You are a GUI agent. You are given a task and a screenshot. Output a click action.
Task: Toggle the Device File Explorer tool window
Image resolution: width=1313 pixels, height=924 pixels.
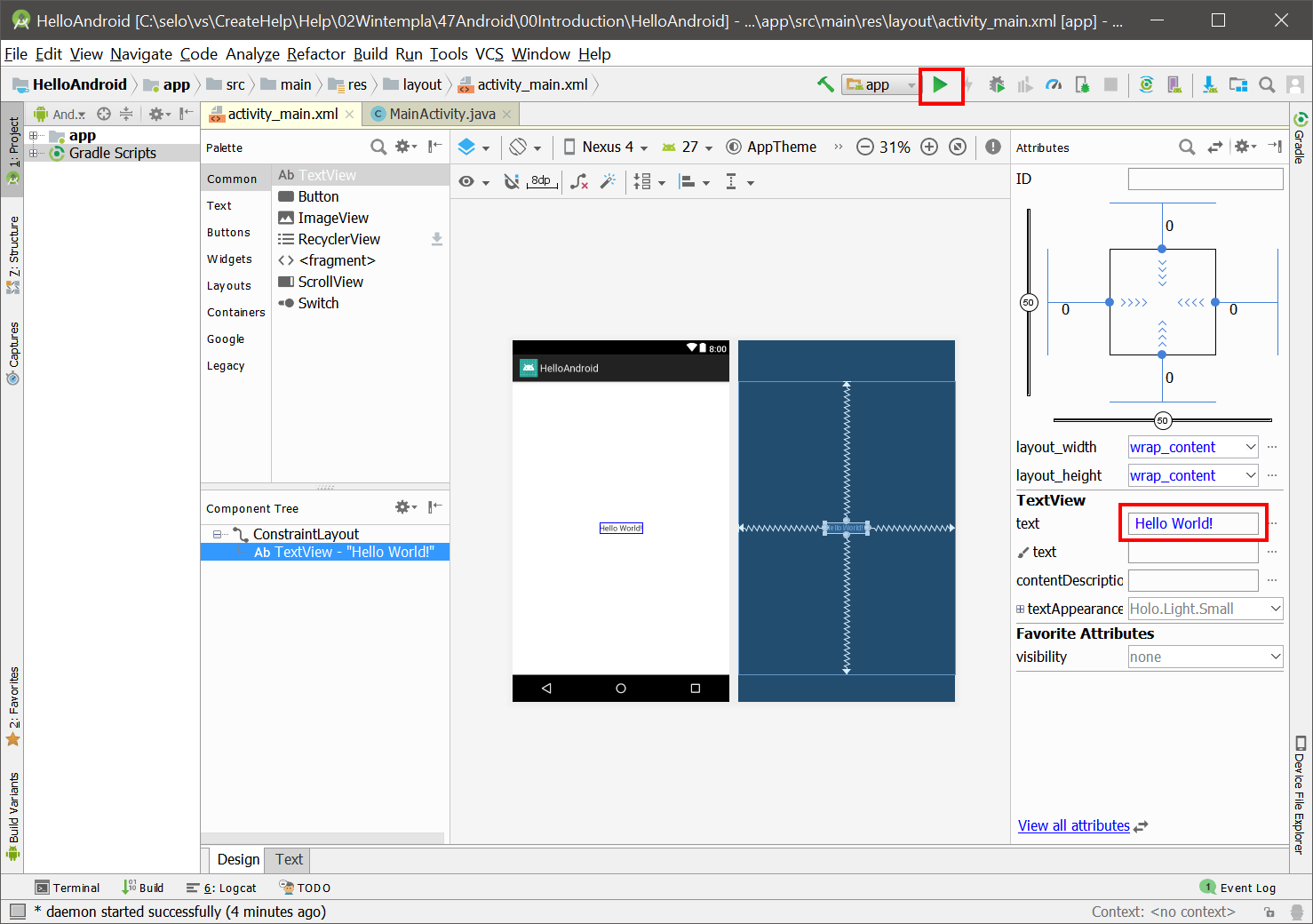pyautogui.click(x=1300, y=795)
